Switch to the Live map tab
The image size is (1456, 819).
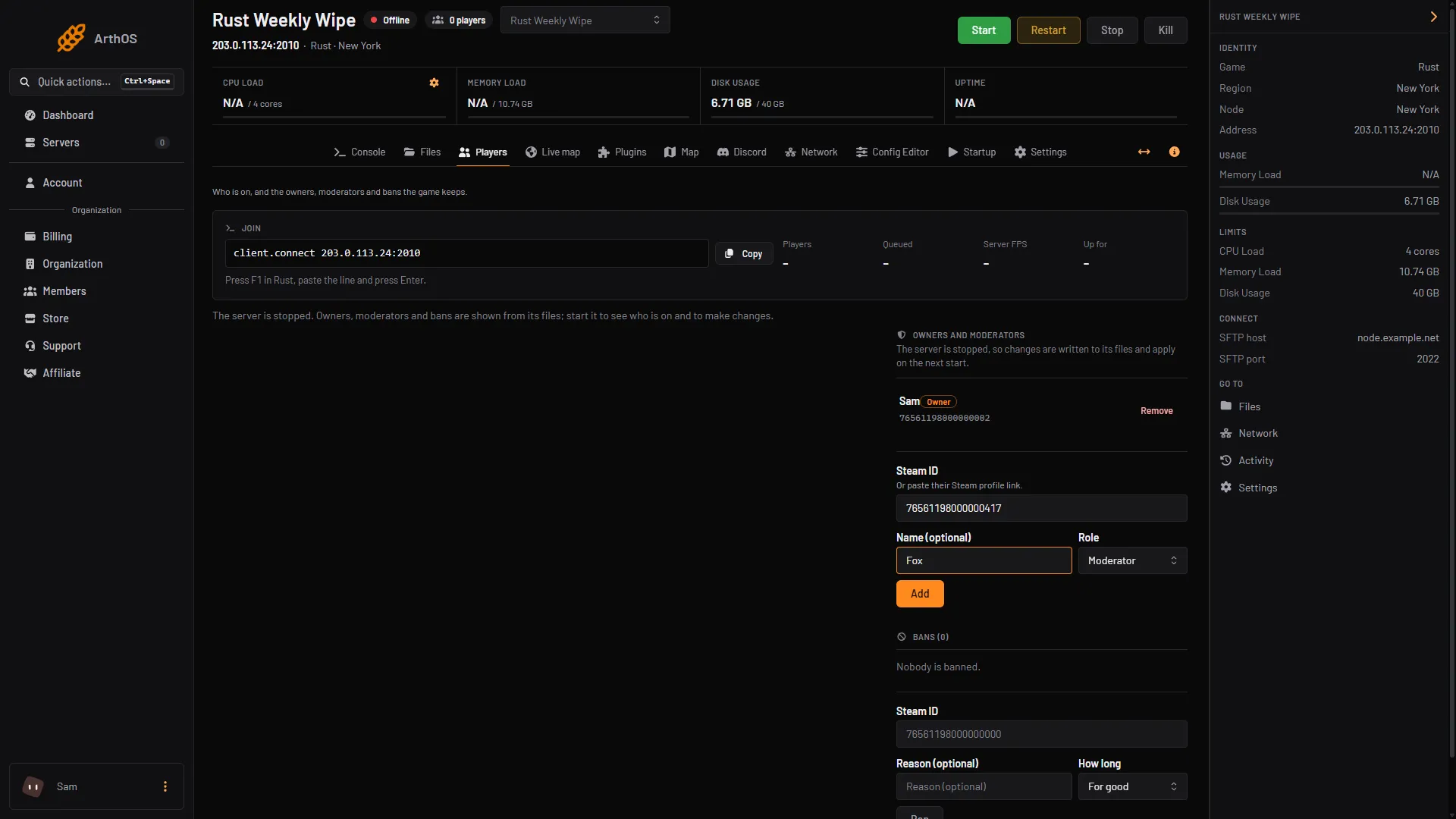click(x=553, y=152)
